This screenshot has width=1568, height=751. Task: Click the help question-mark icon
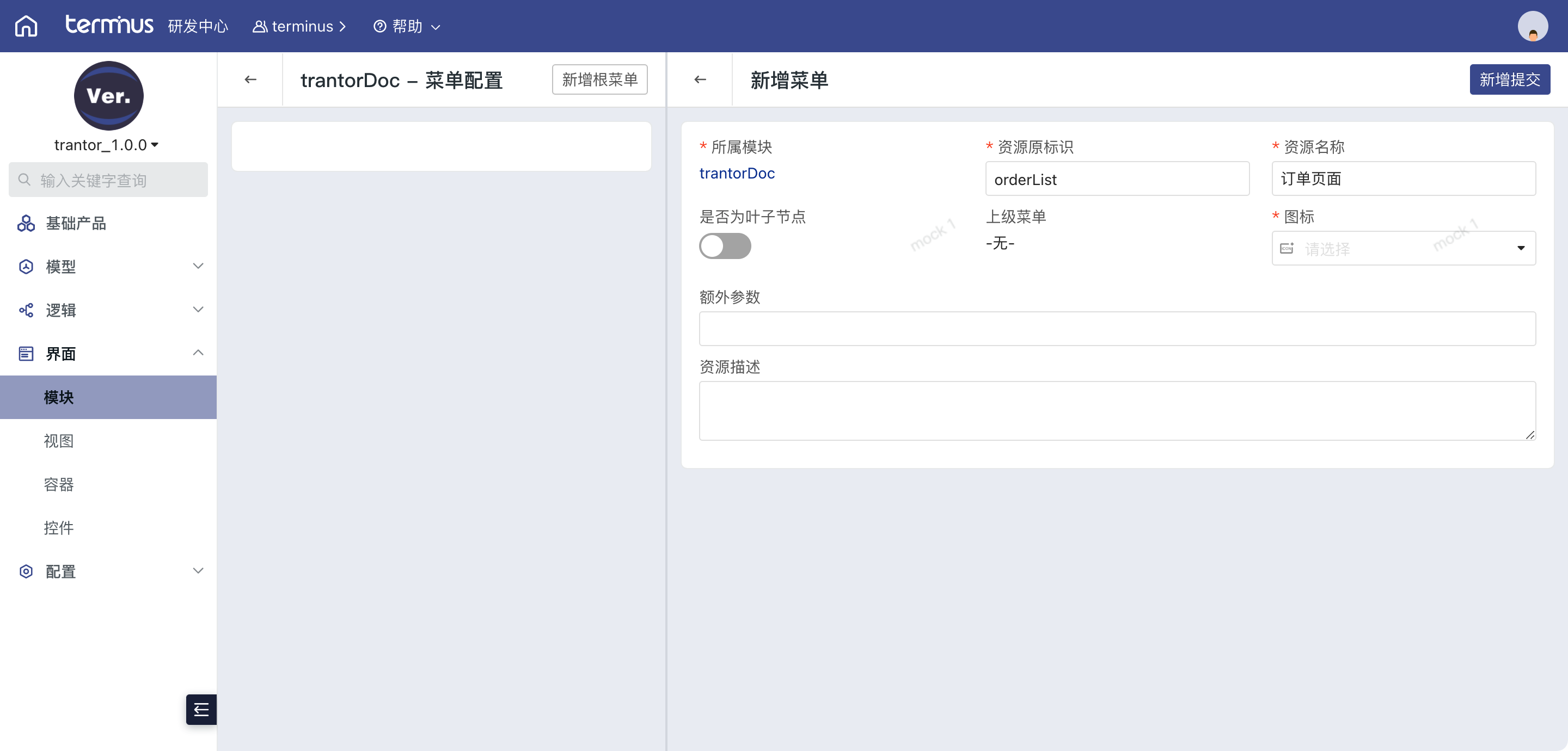[379, 27]
